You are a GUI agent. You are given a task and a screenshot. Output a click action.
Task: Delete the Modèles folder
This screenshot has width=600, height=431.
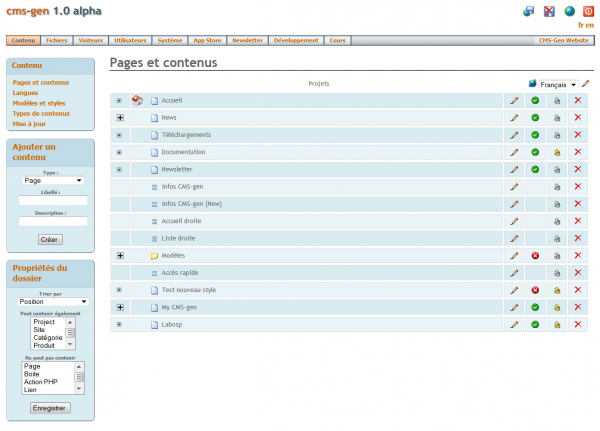(x=578, y=255)
